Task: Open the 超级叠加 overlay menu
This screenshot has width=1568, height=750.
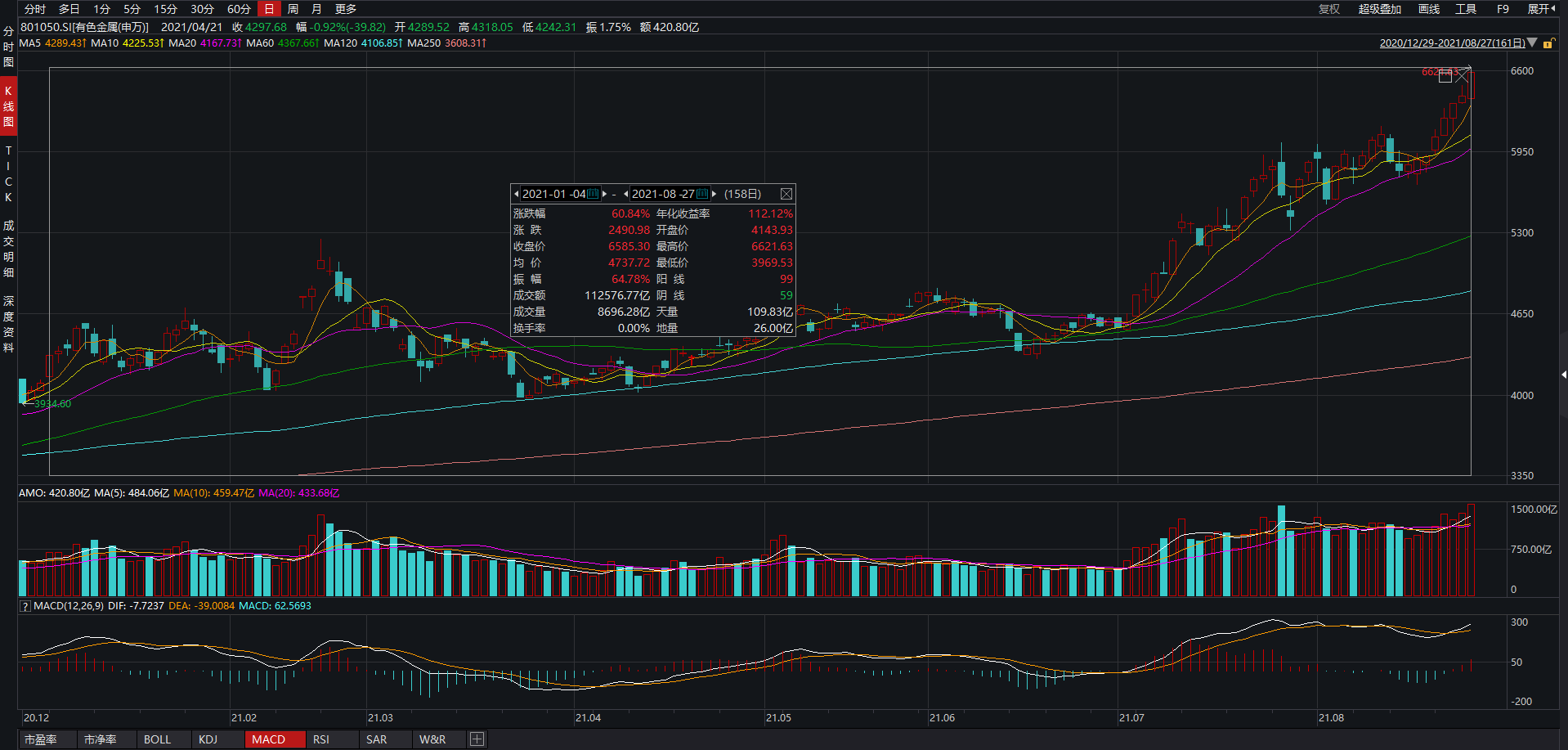Action: (1380, 9)
